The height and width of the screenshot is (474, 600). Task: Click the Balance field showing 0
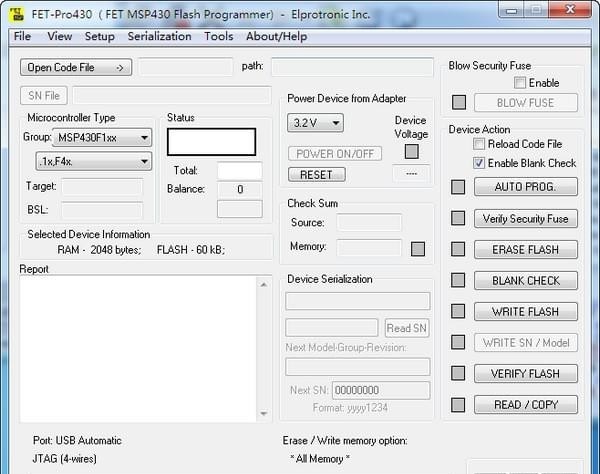240,189
